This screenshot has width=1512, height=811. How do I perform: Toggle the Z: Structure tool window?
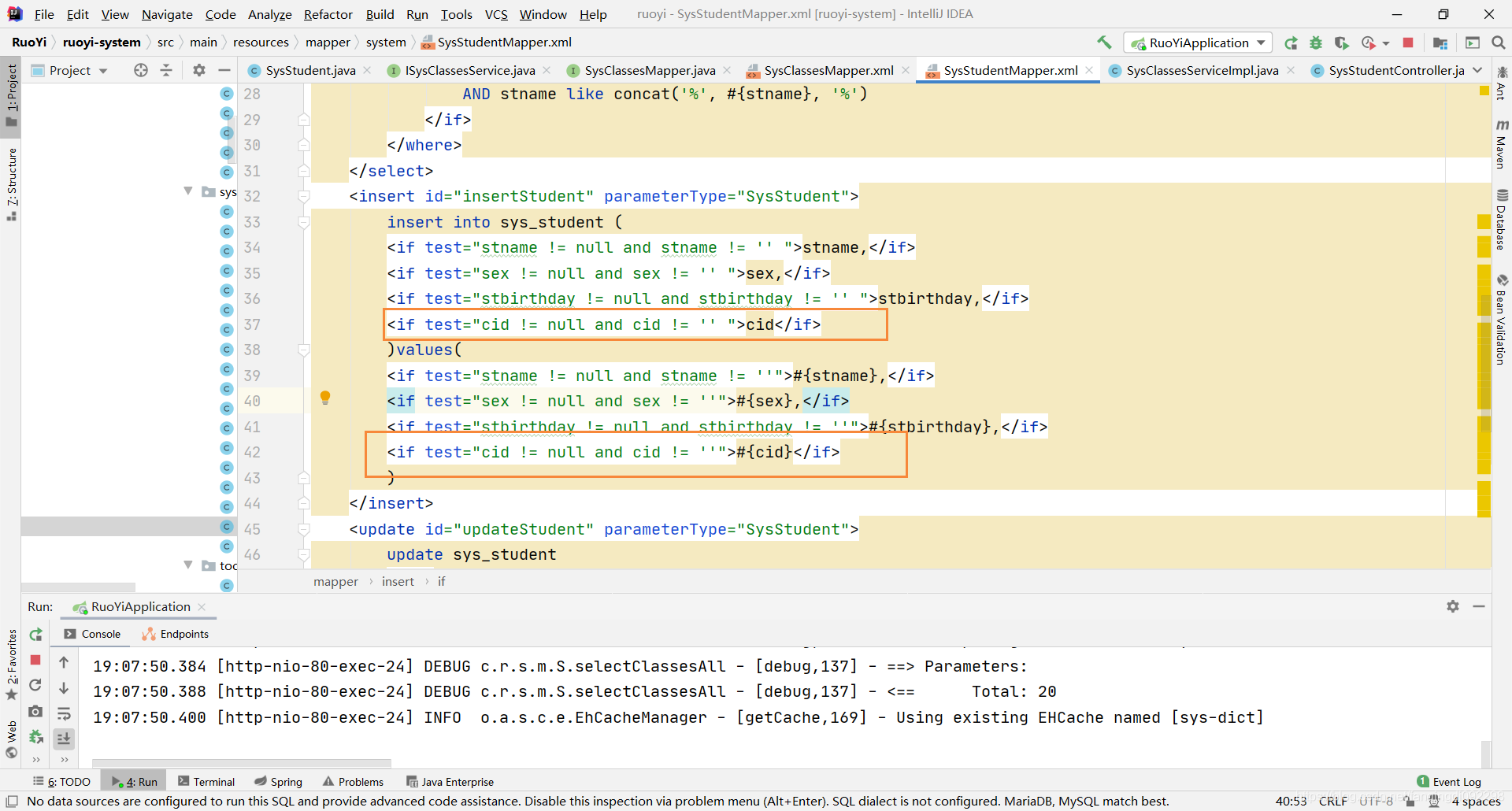click(x=11, y=184)
